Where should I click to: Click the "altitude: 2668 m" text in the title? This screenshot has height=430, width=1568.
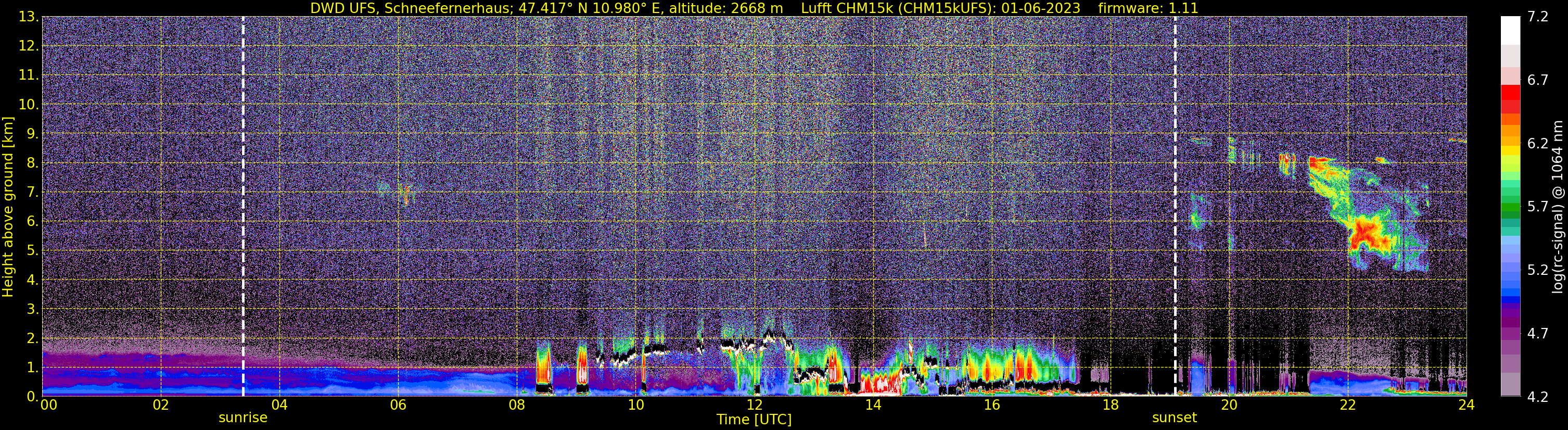tap(725, 8)
